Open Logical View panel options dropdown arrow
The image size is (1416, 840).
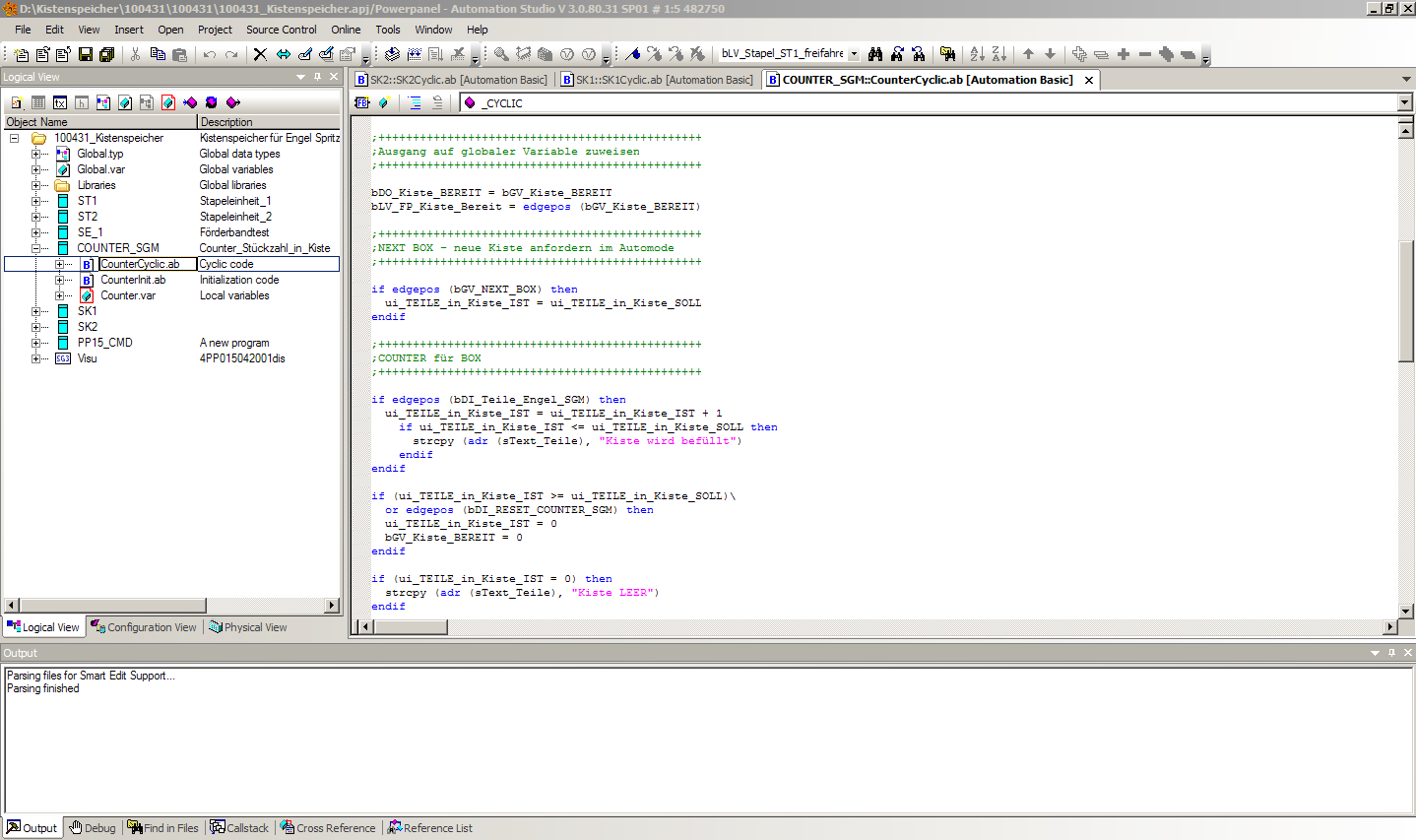coord(301,77)
